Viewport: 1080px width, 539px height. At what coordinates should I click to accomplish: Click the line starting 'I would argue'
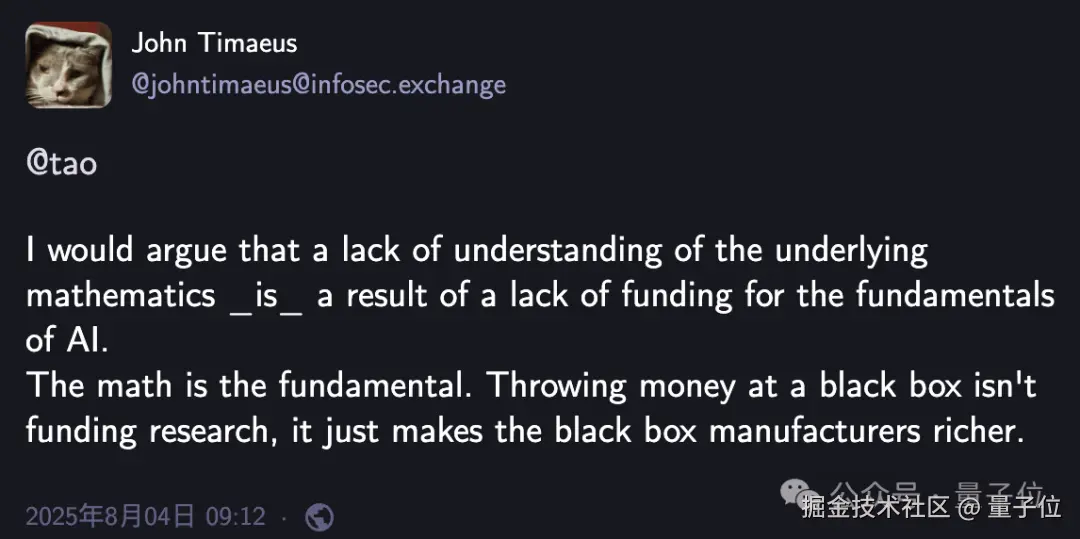click(x=476, y=250)
